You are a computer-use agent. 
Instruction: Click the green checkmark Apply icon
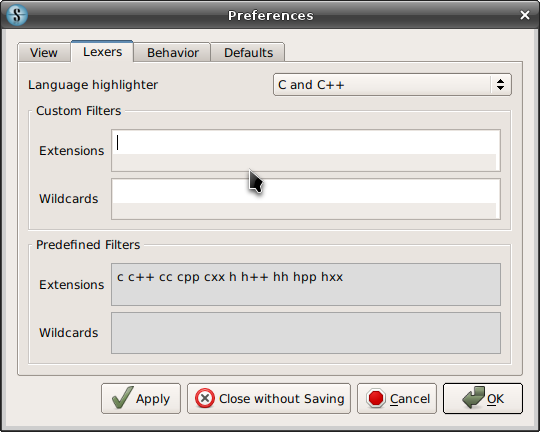point(122,398)
